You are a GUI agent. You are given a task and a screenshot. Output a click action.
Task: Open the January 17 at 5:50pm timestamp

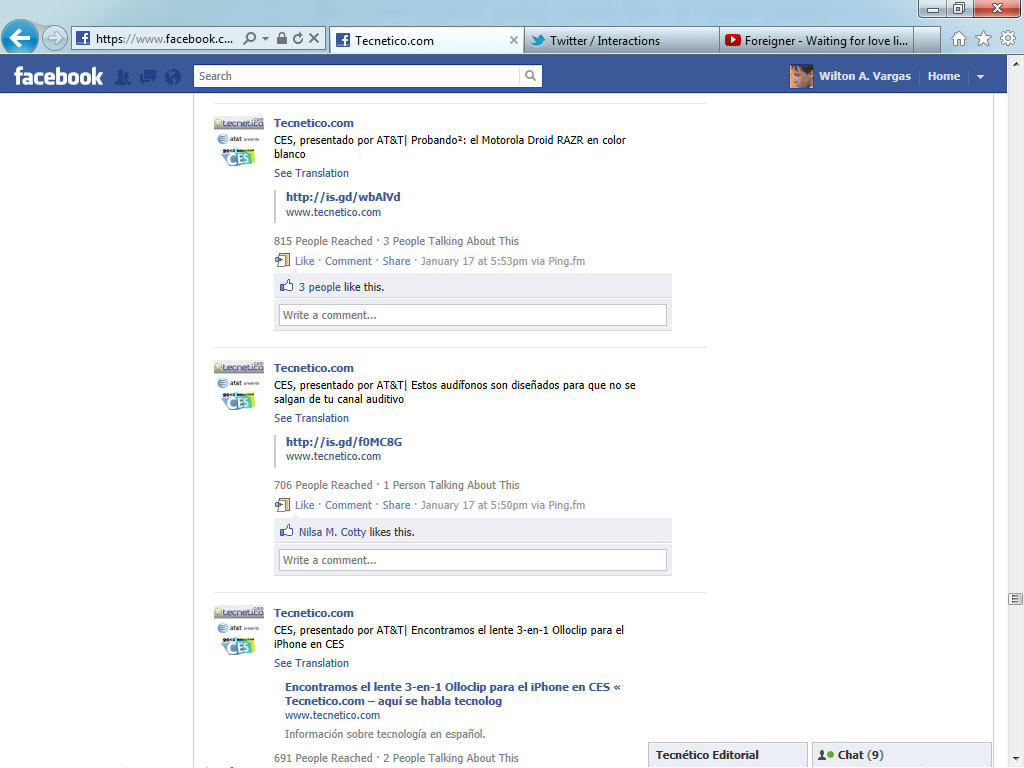click(x=474, y=505)
